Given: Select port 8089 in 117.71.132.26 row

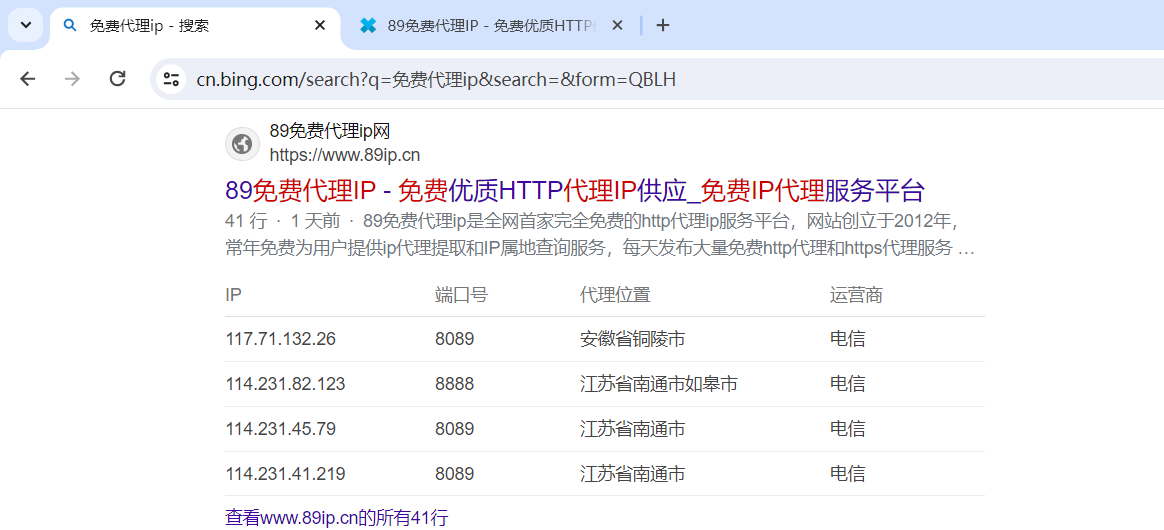Looking at the screenshot, I should click(454, 339).
